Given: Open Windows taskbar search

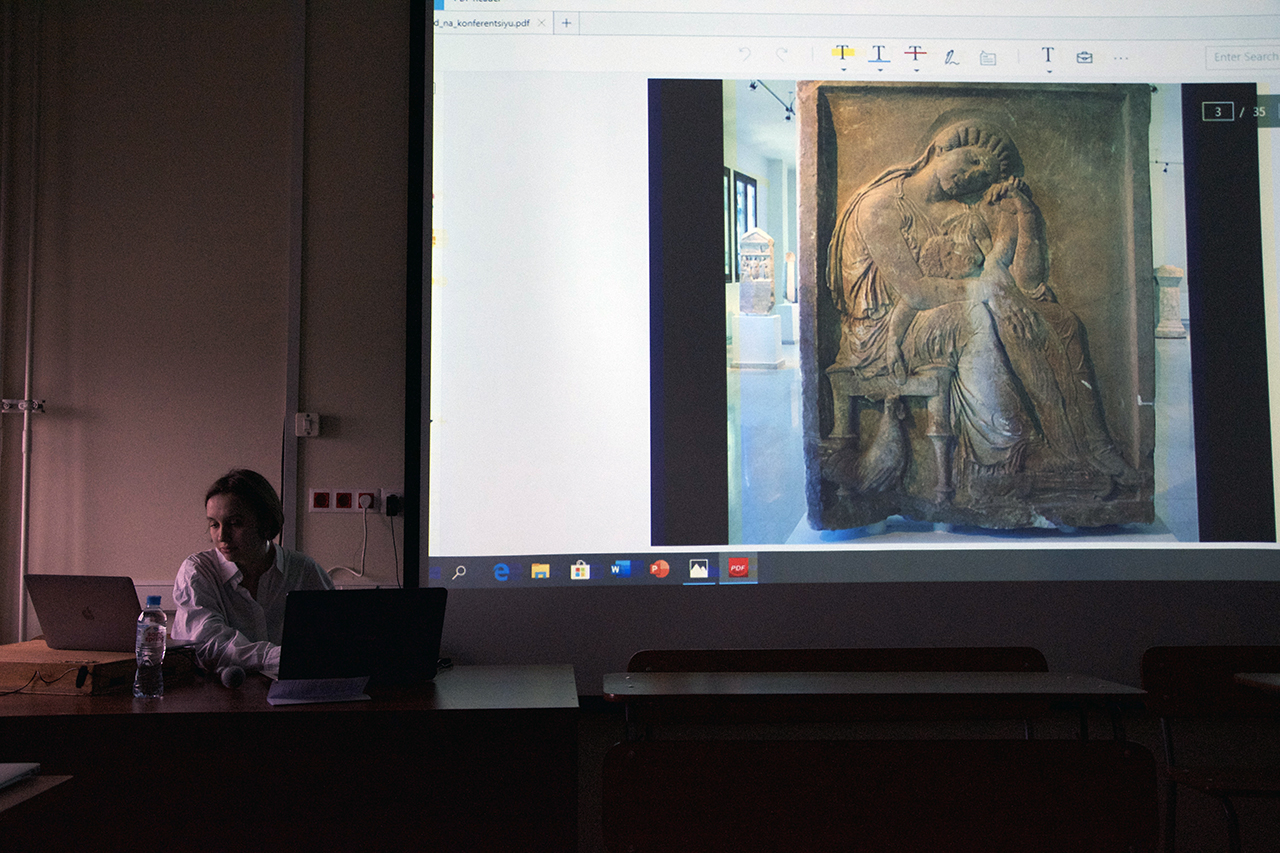Looking at the screenshot, I should coord(459,572).
